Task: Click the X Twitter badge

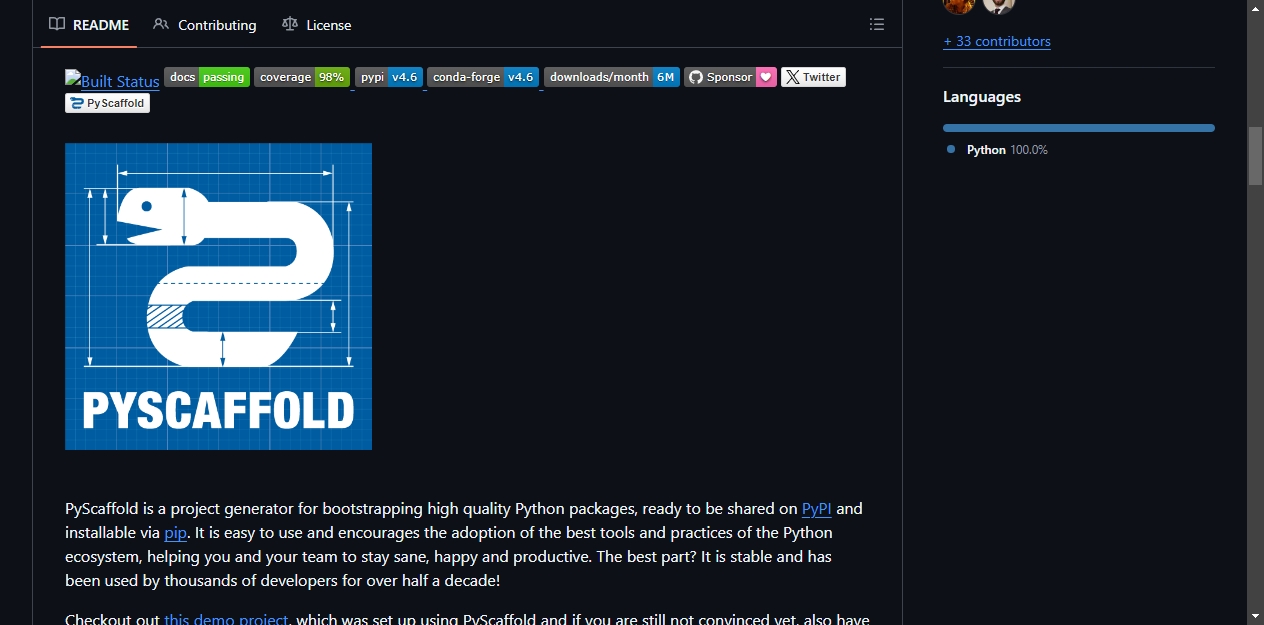Action: (x=813, y=77)
